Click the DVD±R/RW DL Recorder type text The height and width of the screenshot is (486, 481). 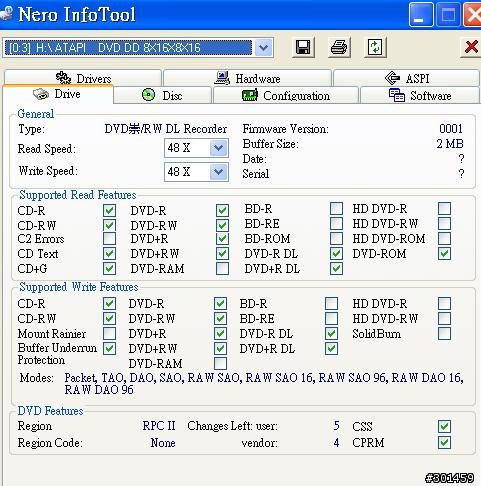166,129
